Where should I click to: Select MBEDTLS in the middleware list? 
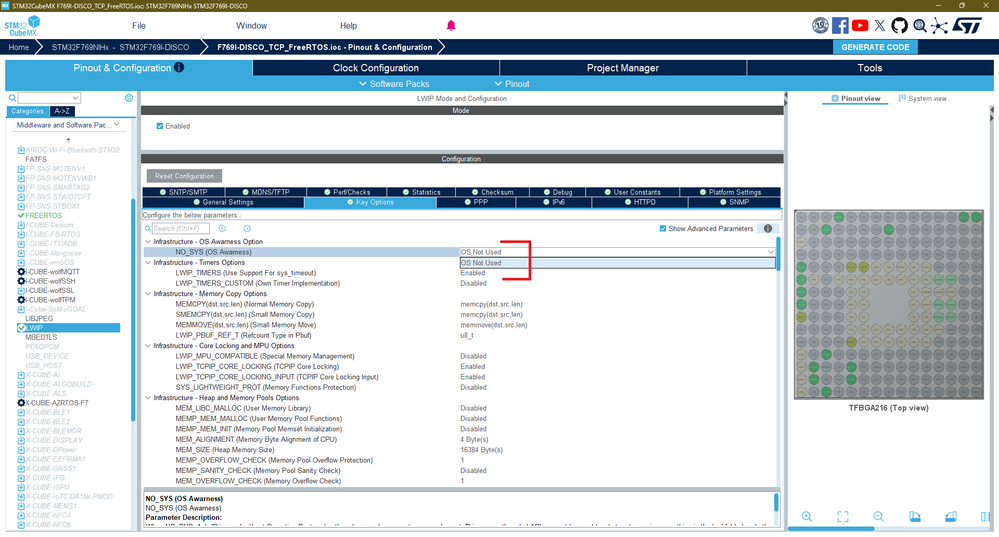click(41, 338)
